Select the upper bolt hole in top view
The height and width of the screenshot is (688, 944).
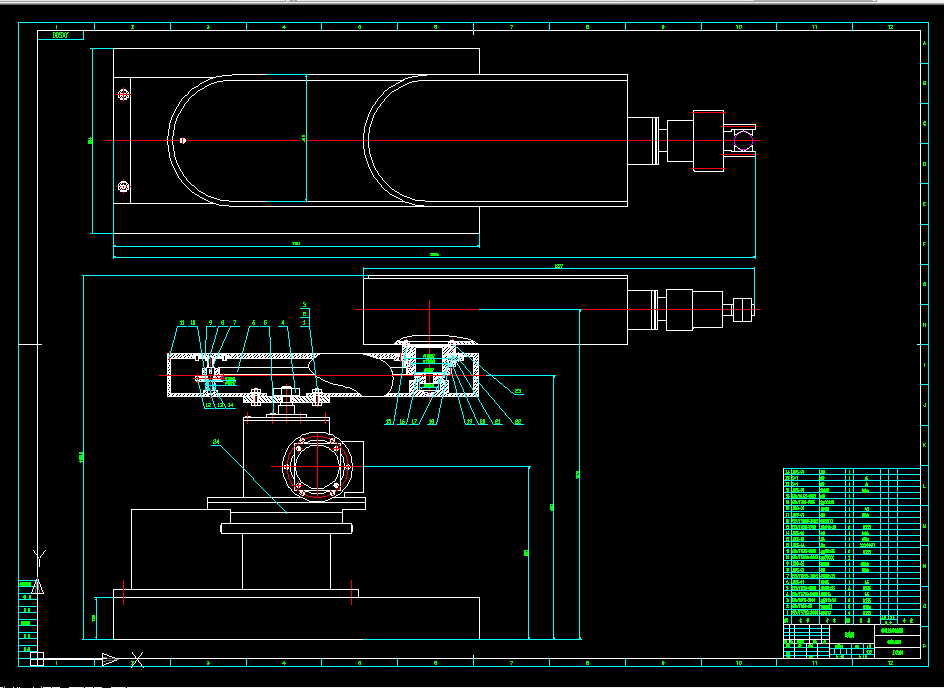pyautogui.click(x=123, y=95)
